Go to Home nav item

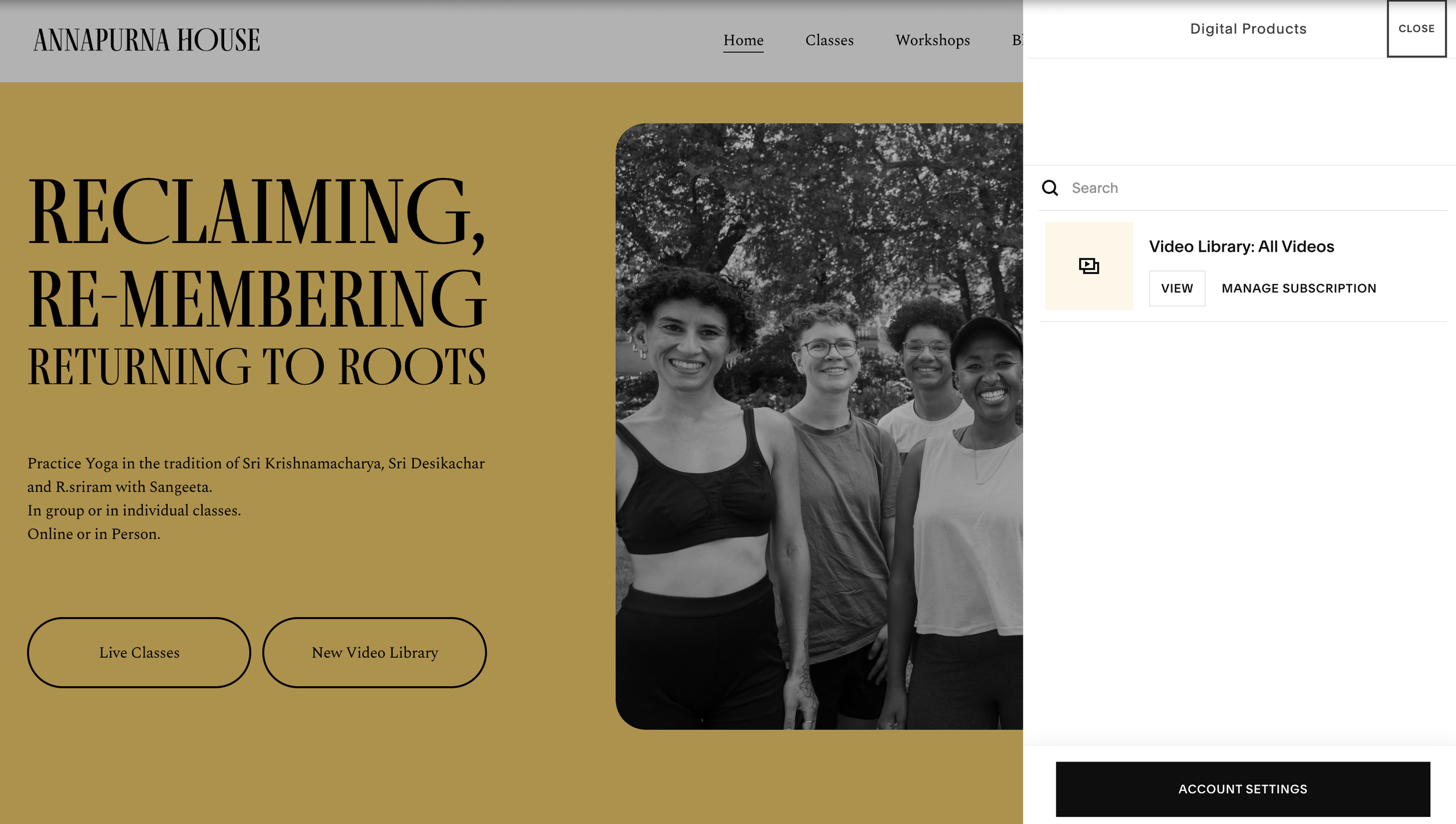[743, 40]
